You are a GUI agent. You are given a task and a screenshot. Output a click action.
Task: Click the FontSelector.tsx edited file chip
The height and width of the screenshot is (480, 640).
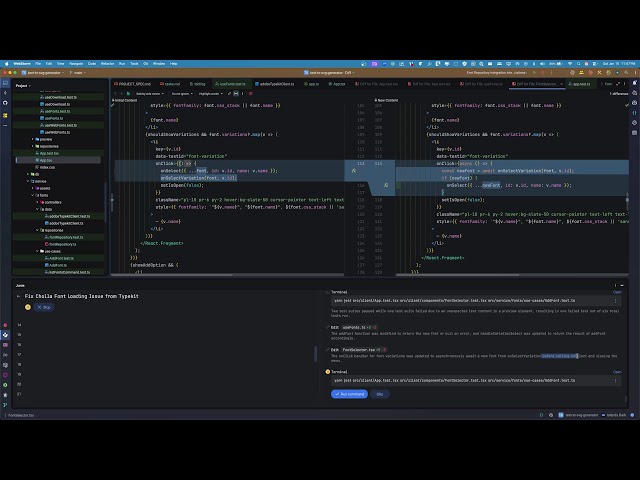click(364, 350)
